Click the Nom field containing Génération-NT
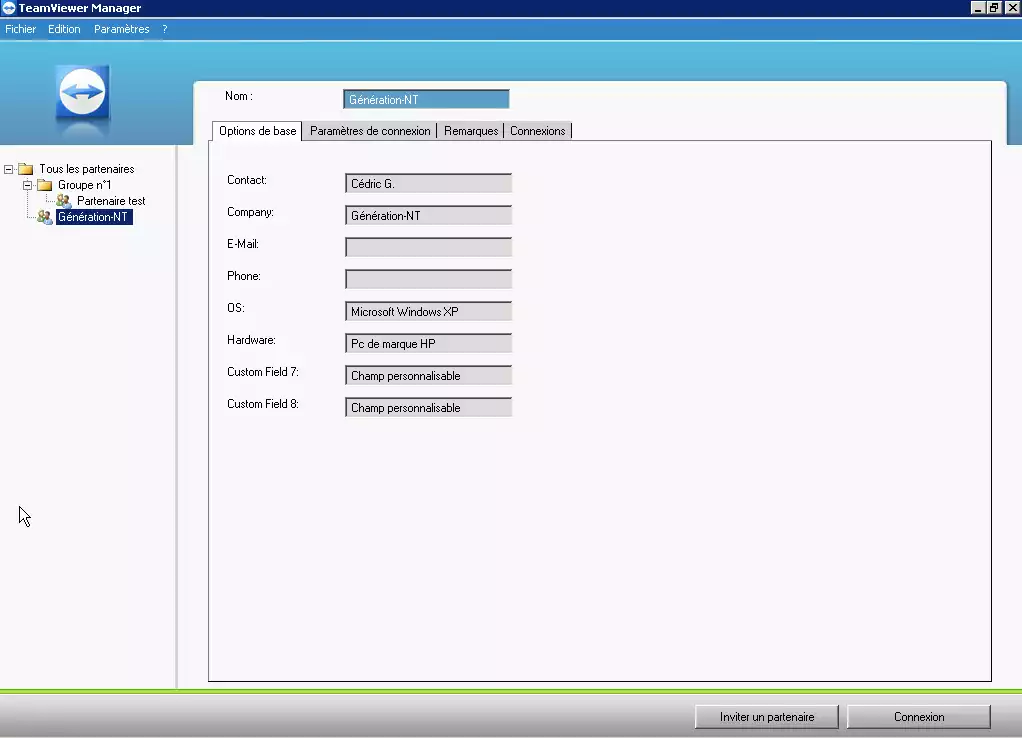The image size is (1022, 738). pos(426,99)
